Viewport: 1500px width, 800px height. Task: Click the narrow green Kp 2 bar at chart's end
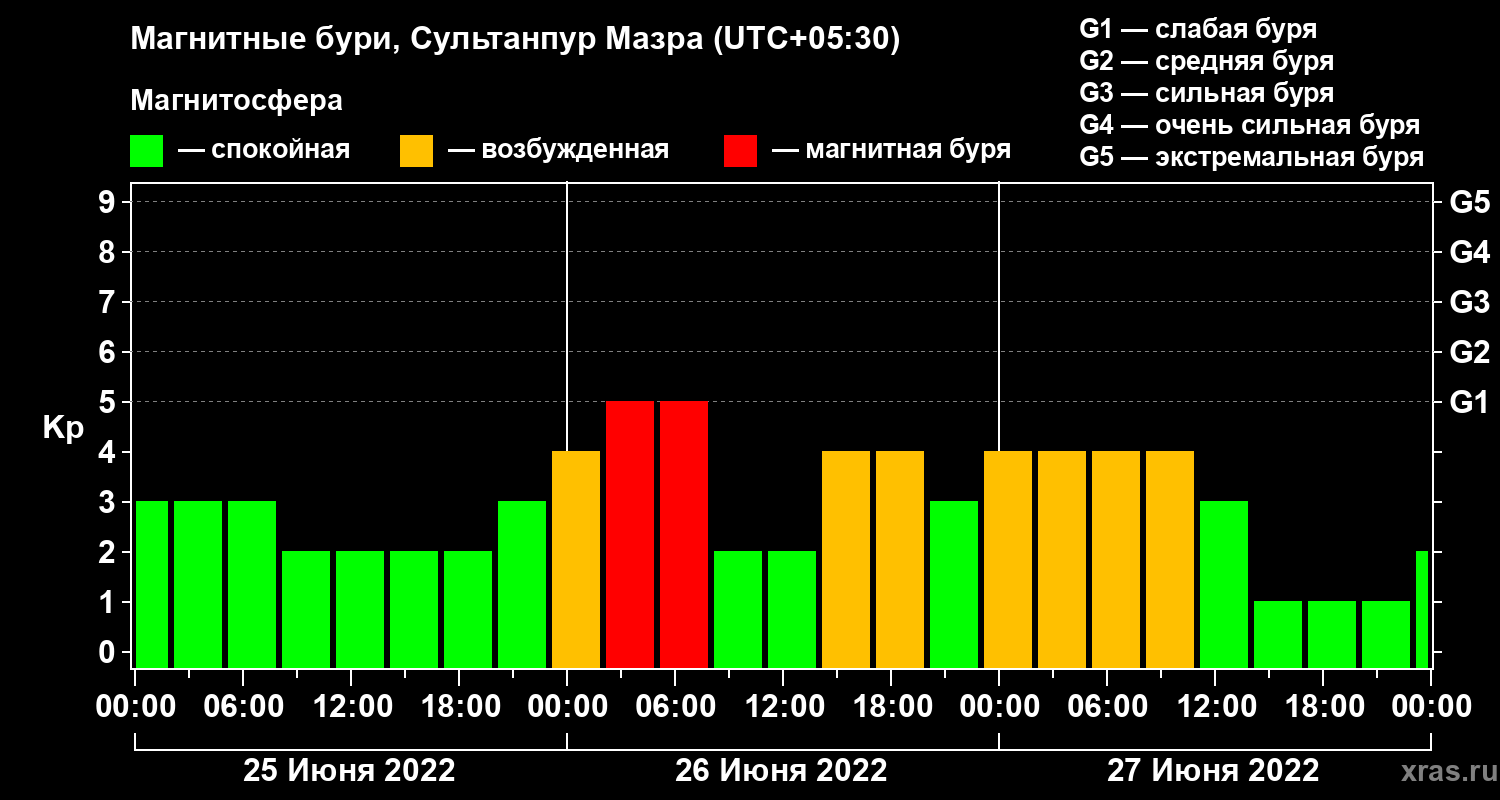(1422, 609)
